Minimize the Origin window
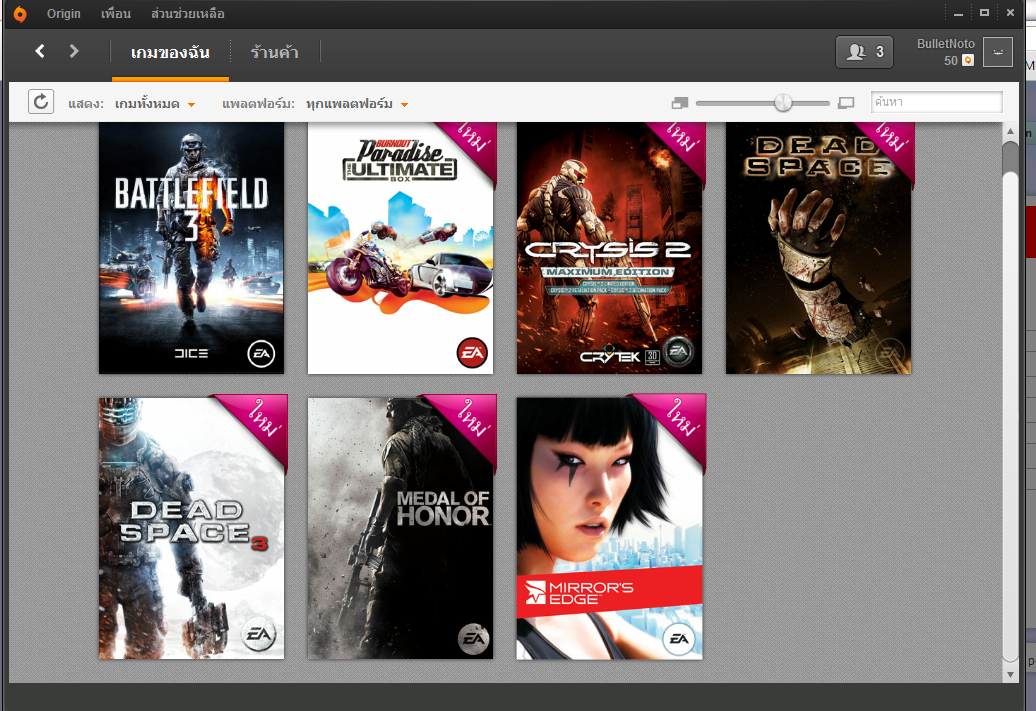 [958, 13]
